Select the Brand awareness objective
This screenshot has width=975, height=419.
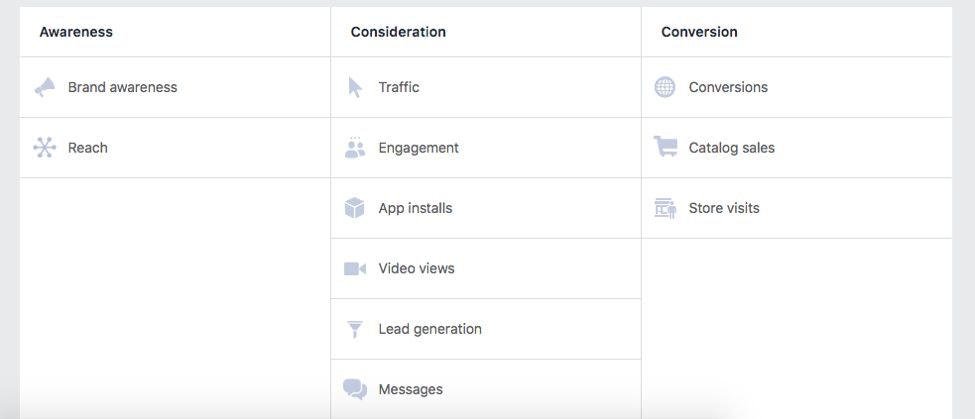122,87
